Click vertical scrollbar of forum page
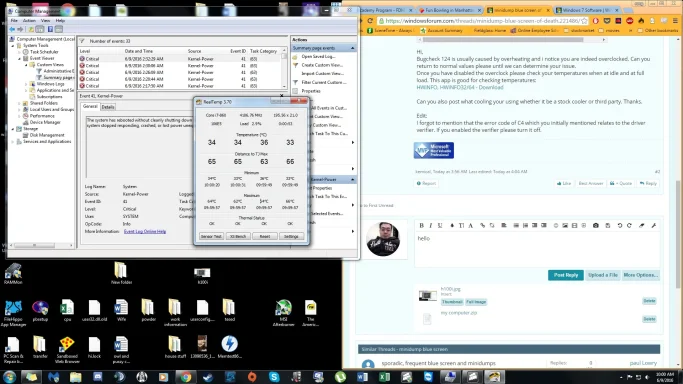 click(677, 234)
